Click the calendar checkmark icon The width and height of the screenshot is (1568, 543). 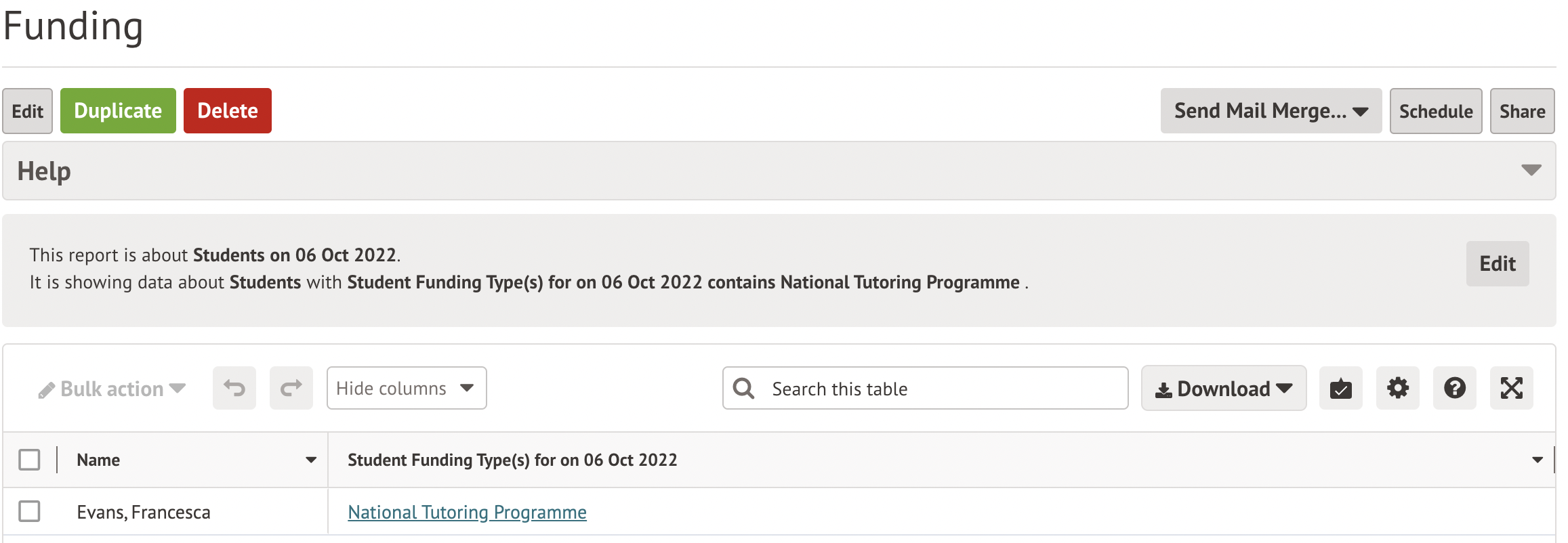click(1340, 388)
